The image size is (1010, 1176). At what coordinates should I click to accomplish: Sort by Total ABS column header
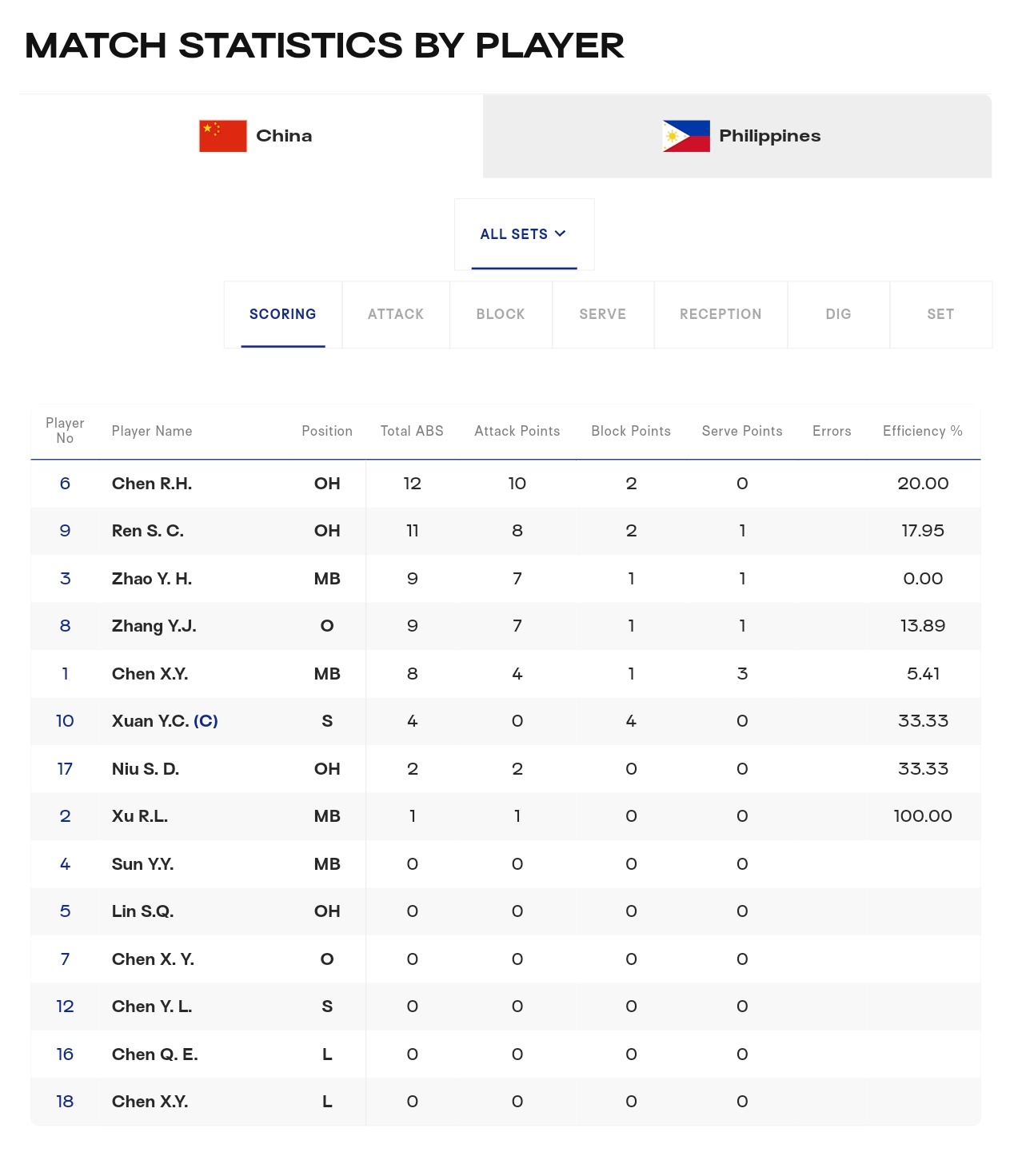(412, 431)
